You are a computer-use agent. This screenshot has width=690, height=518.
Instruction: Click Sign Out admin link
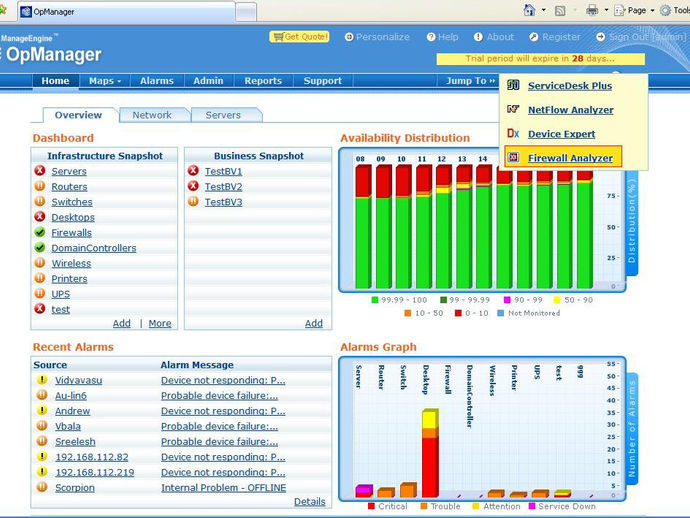click(642, 37)
